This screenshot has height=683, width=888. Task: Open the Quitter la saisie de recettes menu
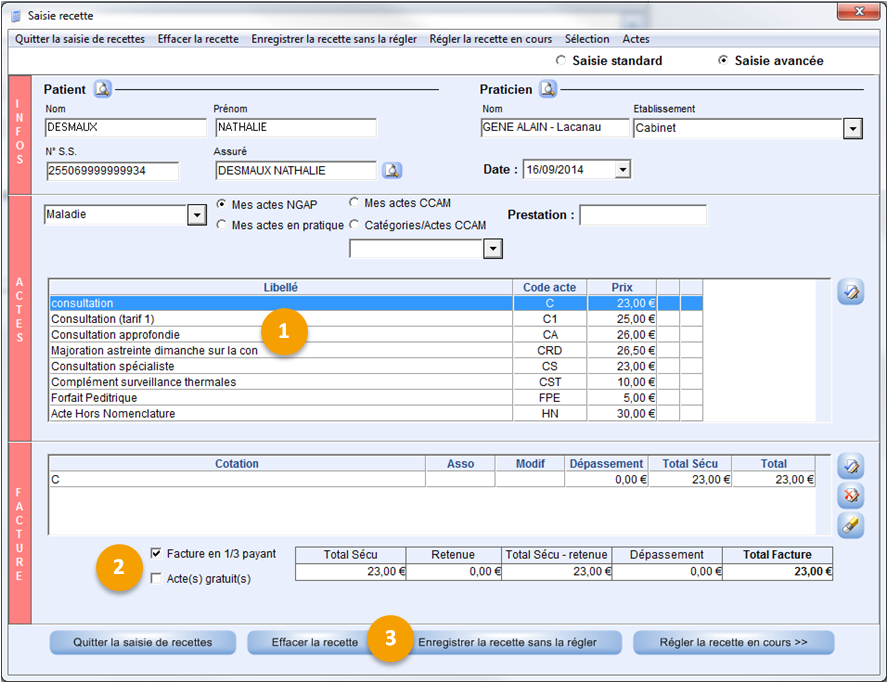point(80,39)
